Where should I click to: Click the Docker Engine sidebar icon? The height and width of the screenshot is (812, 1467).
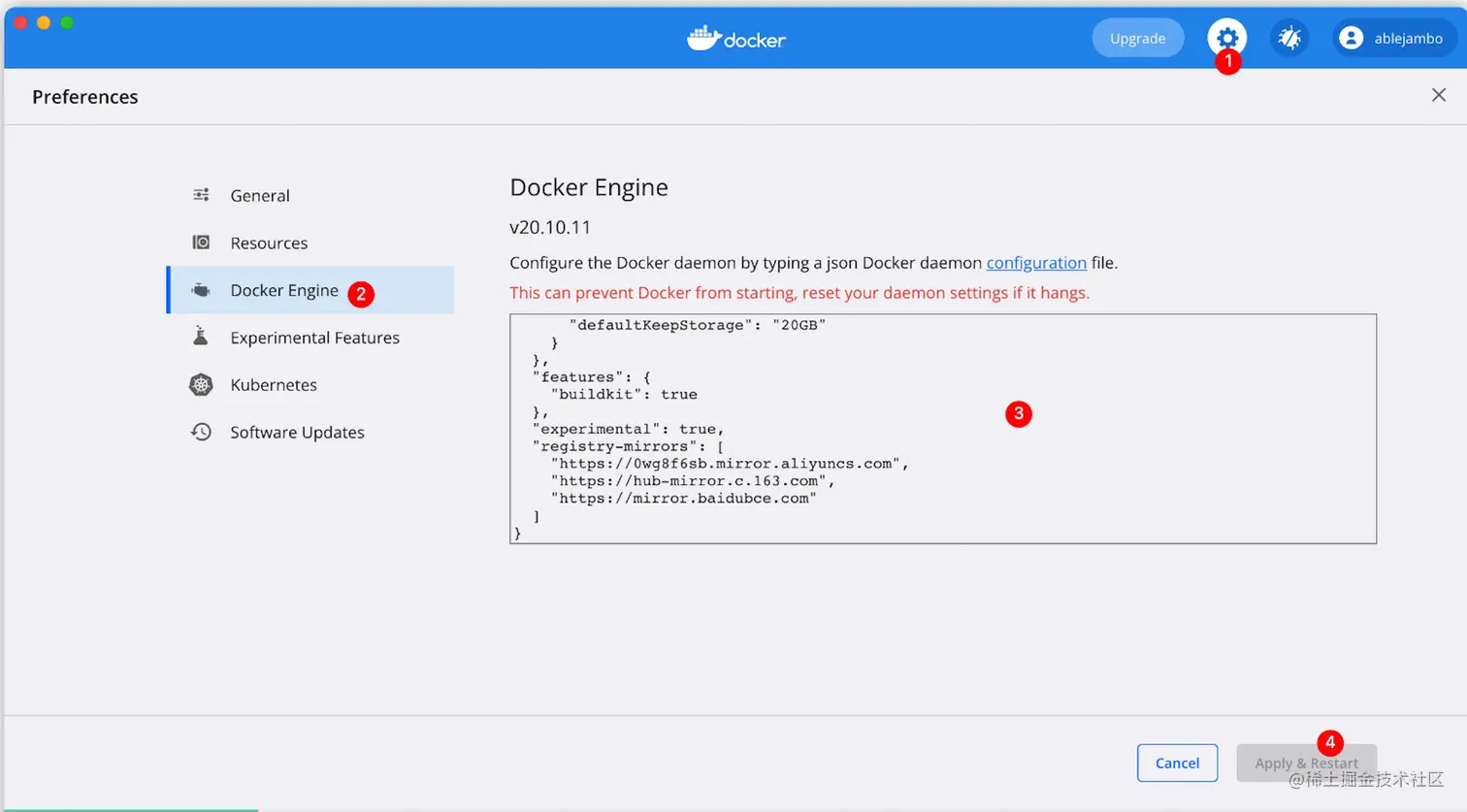(x=201, y=290)
